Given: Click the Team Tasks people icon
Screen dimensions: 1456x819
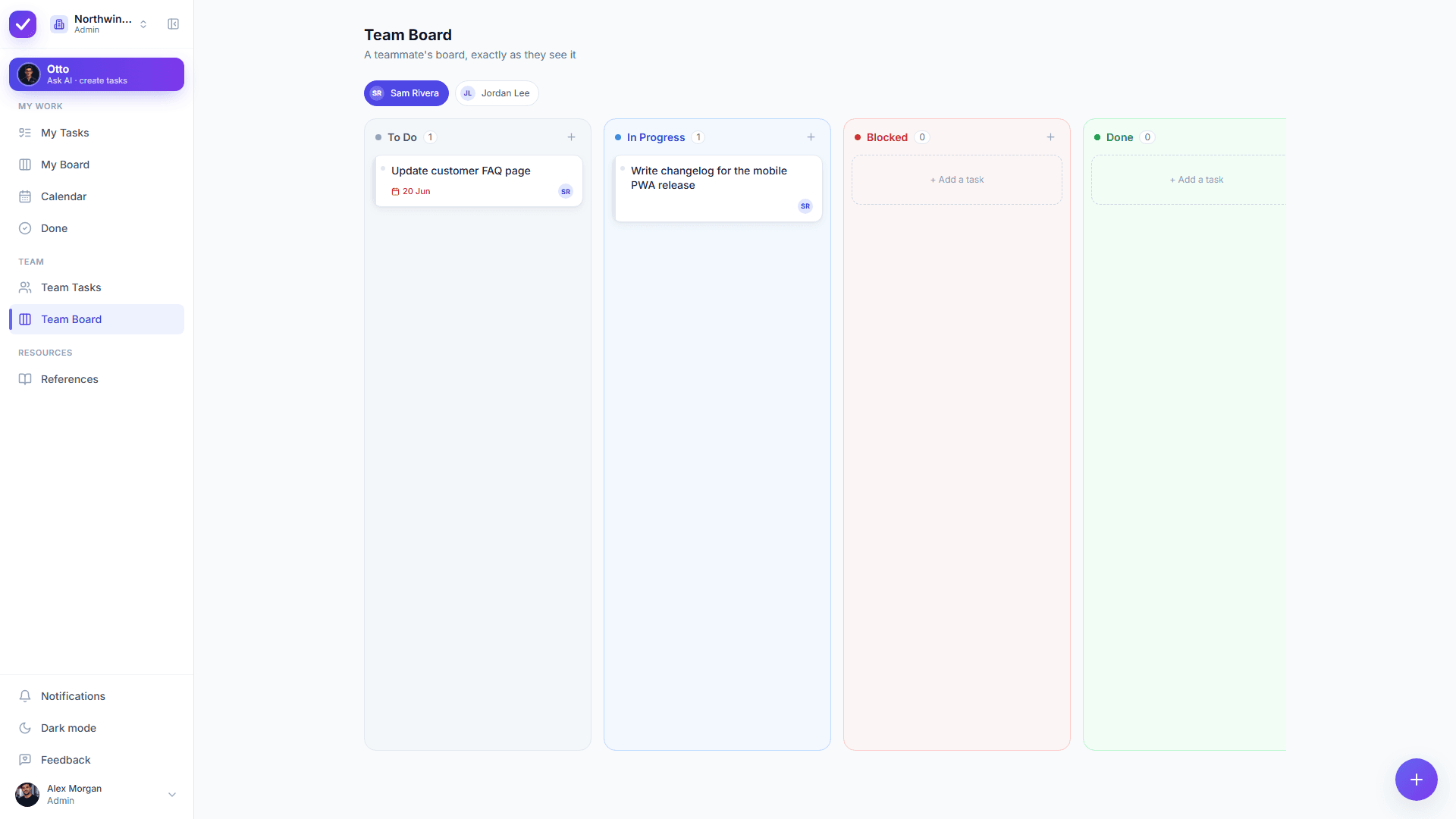Looking at the screenshot, I should [25, 287].
